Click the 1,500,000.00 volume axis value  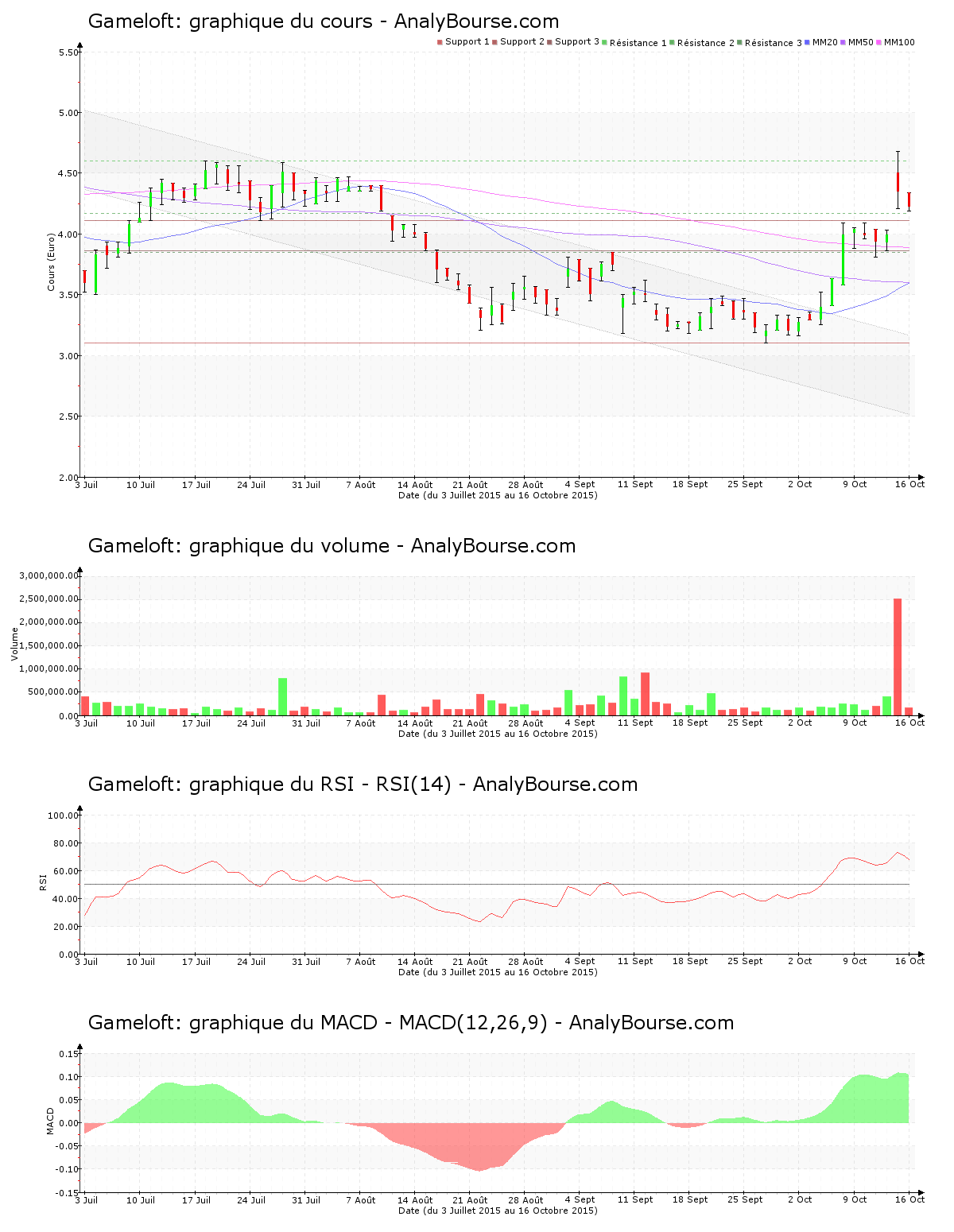49,645
